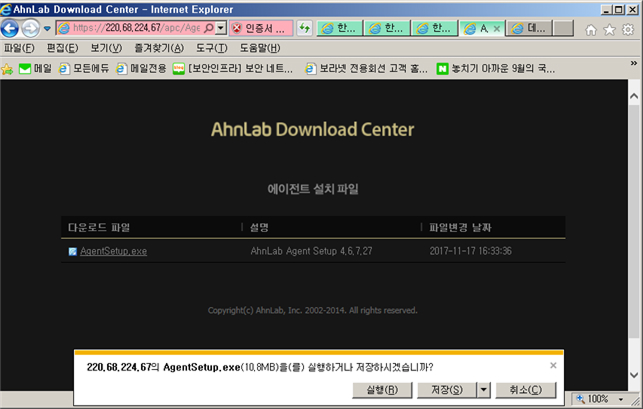Expand the save options dropdown arrow
This screenshot has height=409, width=643.
484,390
